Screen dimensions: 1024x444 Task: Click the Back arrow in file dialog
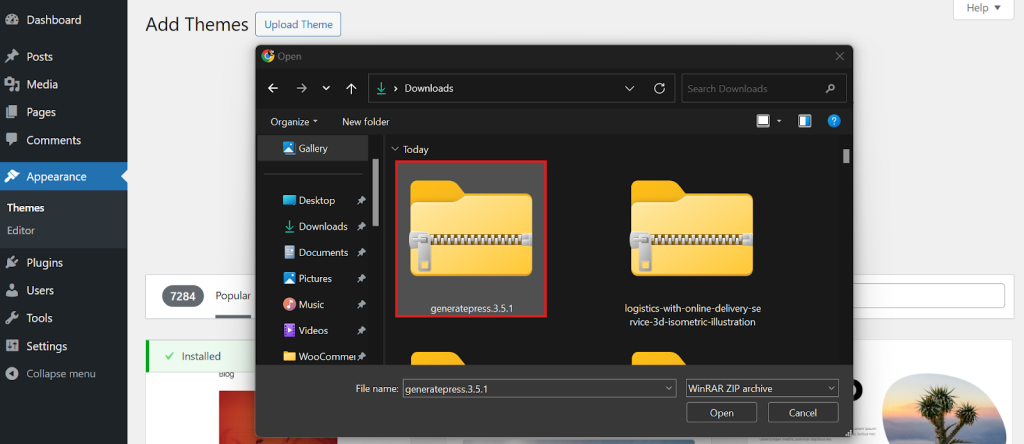[x=274, y=88]
